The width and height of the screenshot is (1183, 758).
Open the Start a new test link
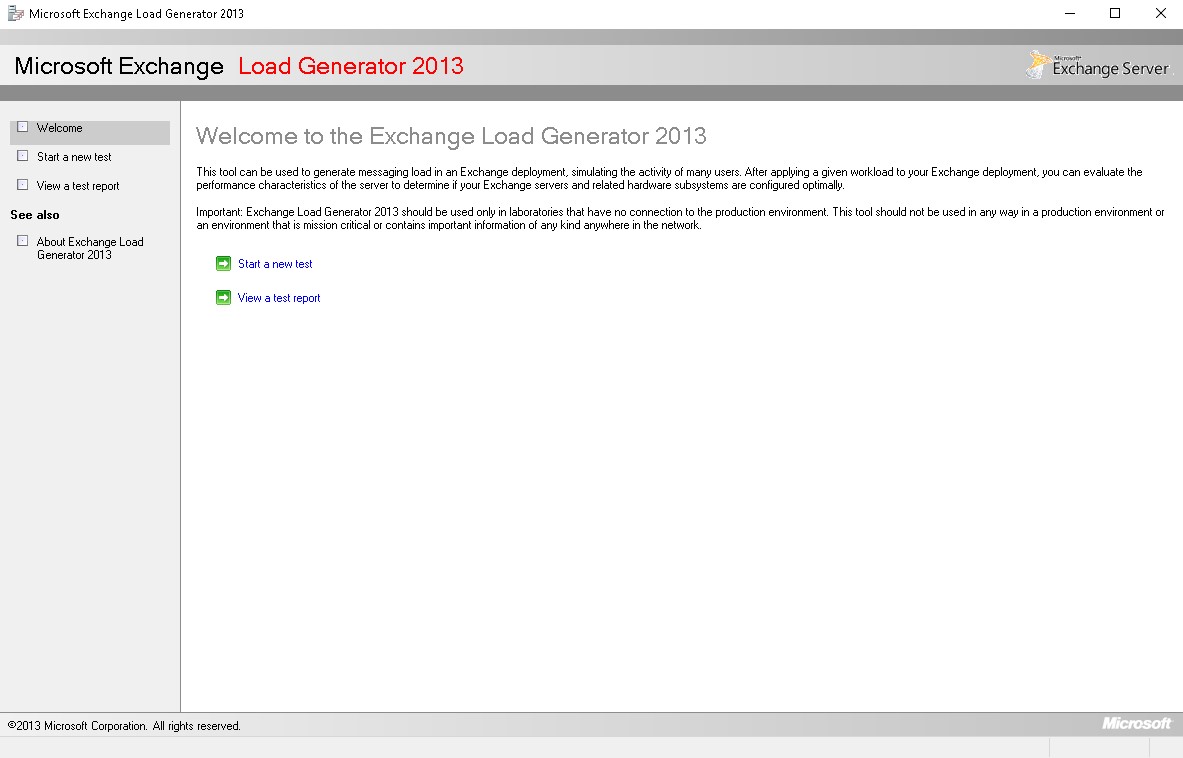[x=275, y=263]
